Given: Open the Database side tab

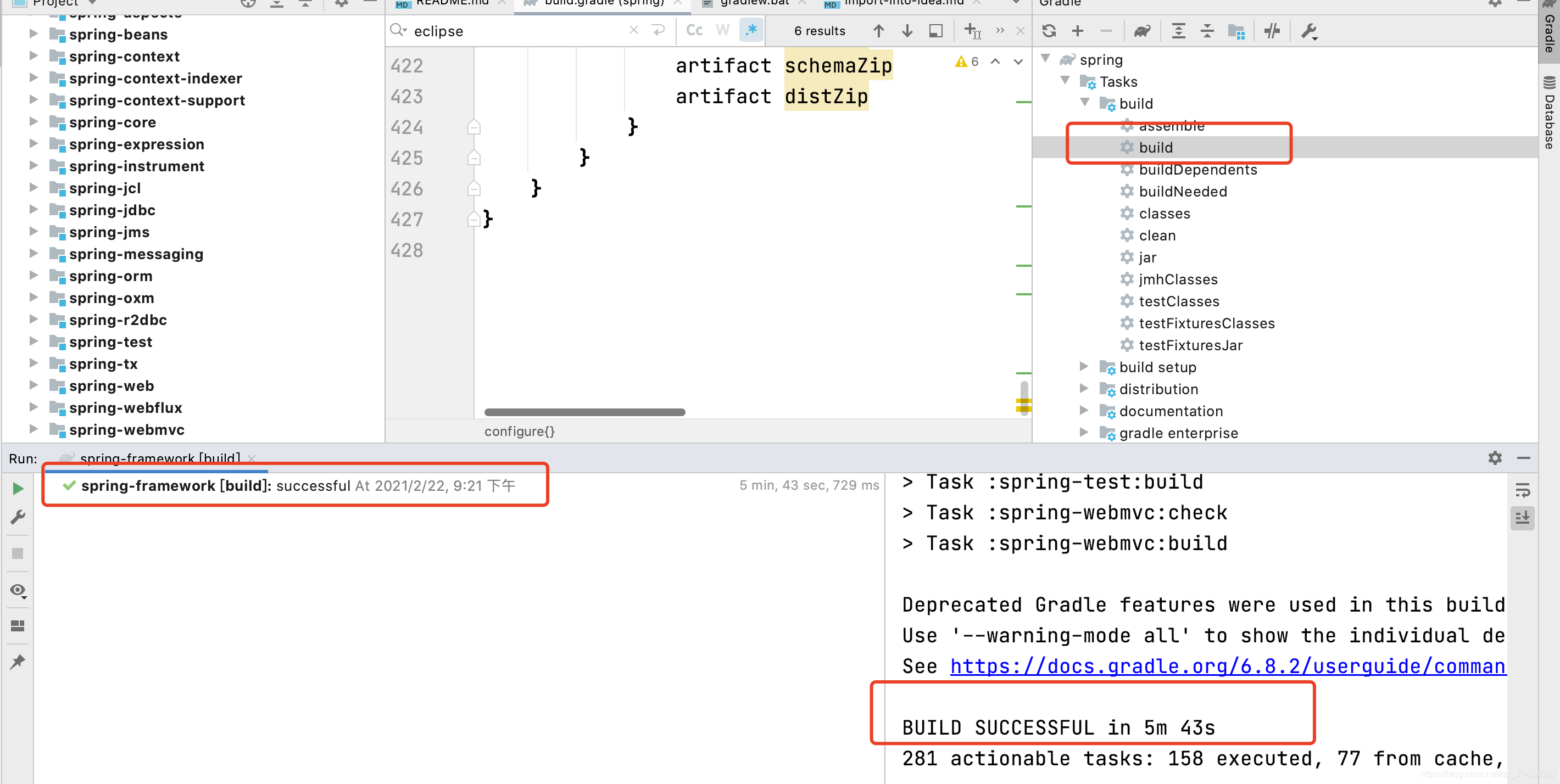Looking at the screenshot, I should (x=1549, y=115).
